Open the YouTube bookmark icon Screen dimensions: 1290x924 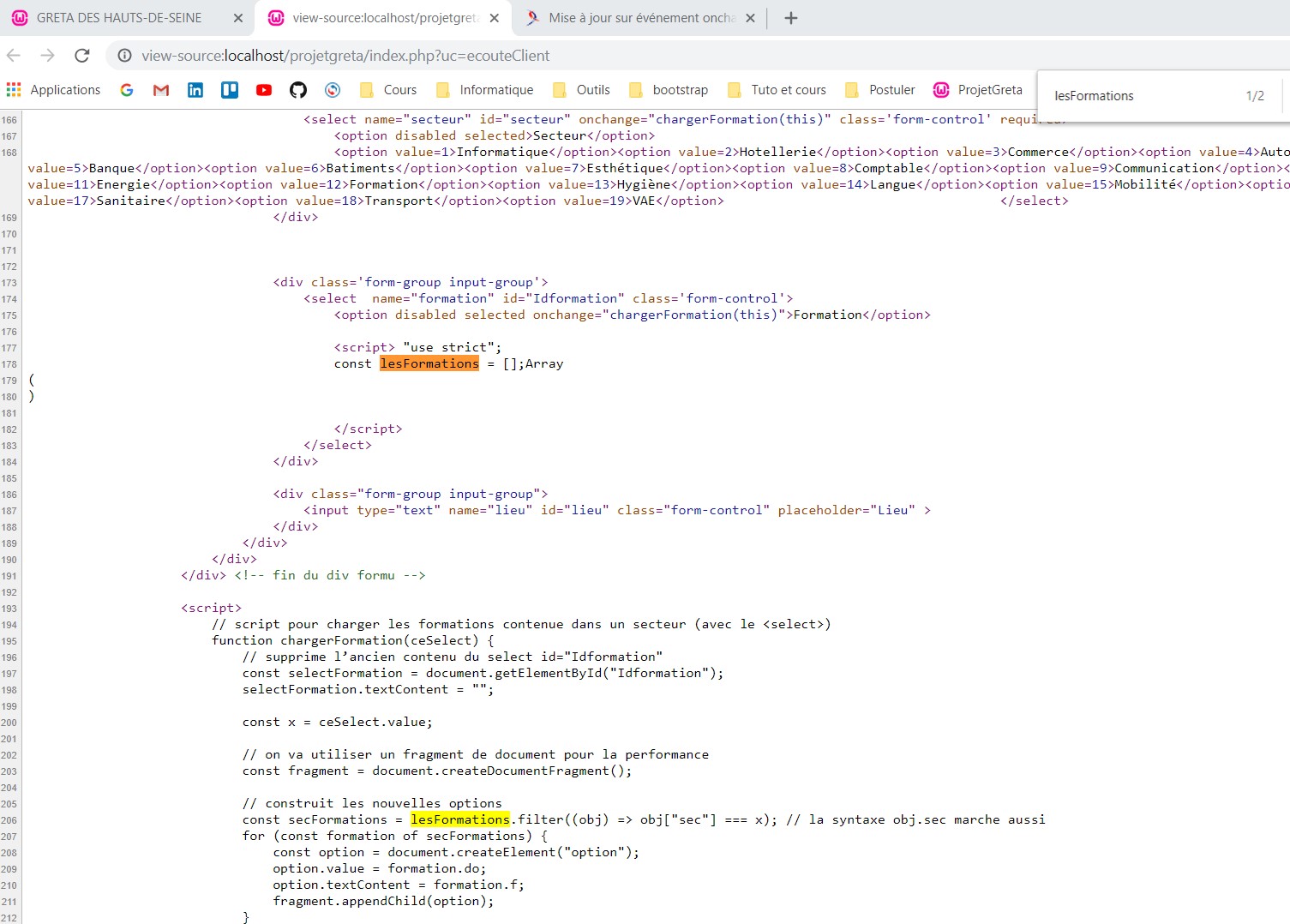[x=264, y=90]
